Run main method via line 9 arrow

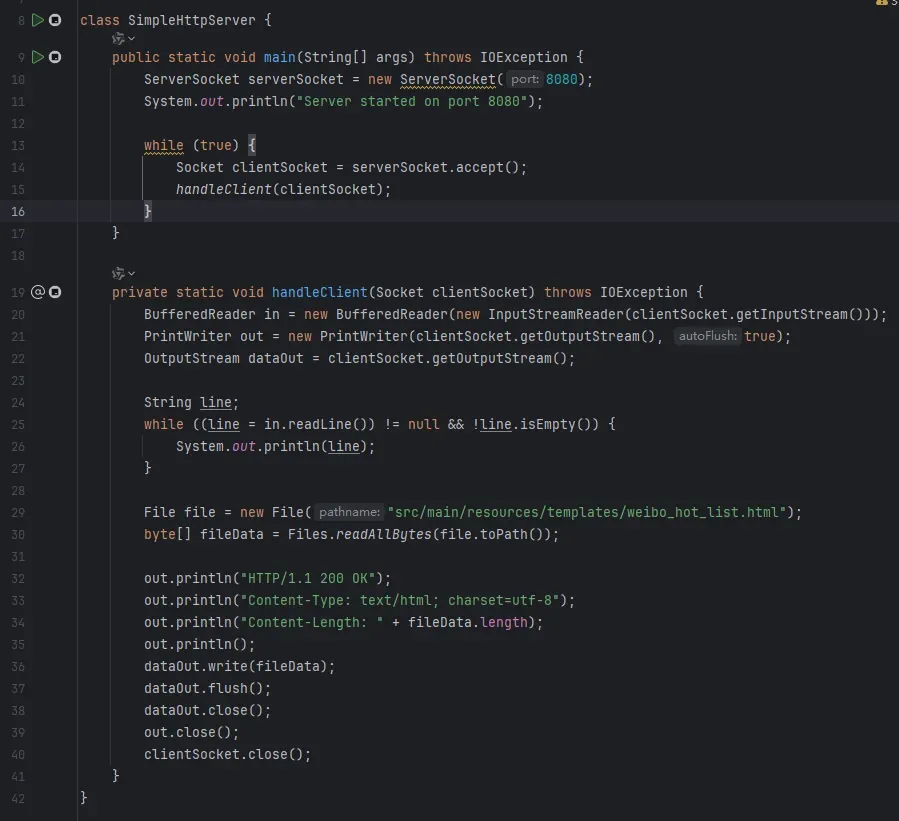click(37, 57)
